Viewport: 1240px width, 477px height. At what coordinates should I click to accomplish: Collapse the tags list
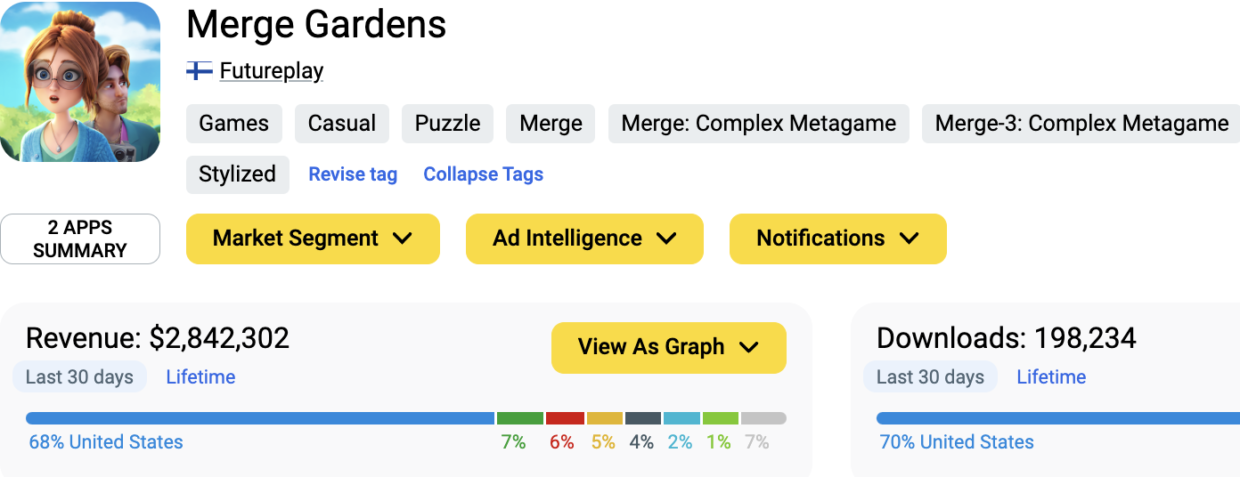(x=483, y=174)
